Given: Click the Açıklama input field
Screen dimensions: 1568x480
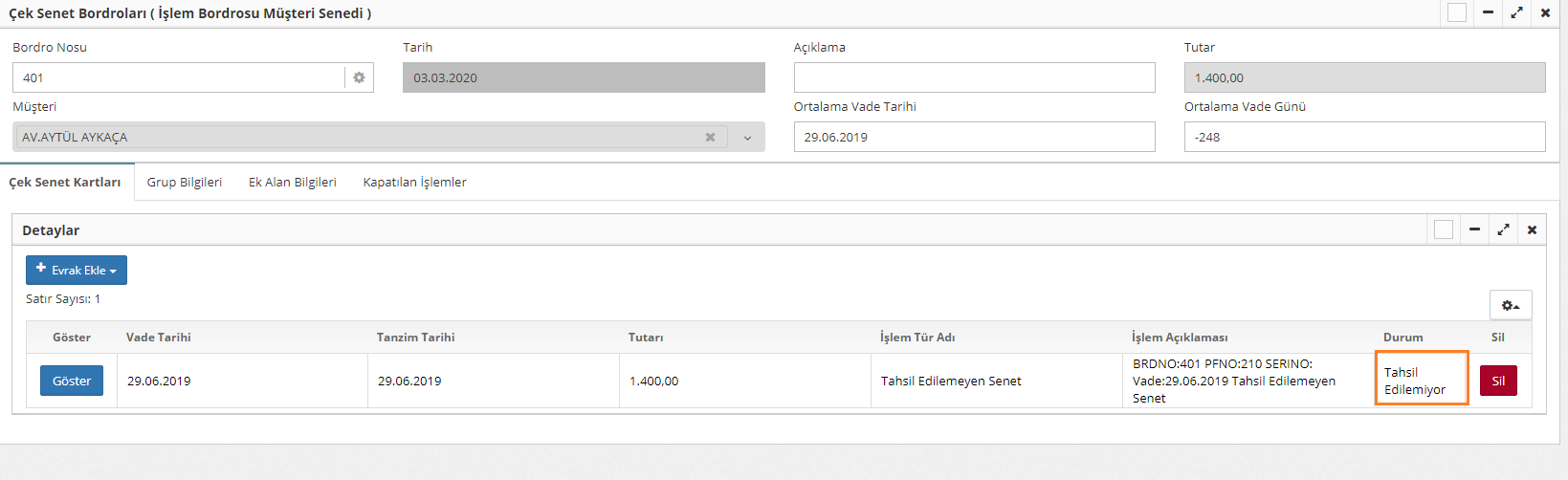Looking at the screenshot, I should point(974,77).
